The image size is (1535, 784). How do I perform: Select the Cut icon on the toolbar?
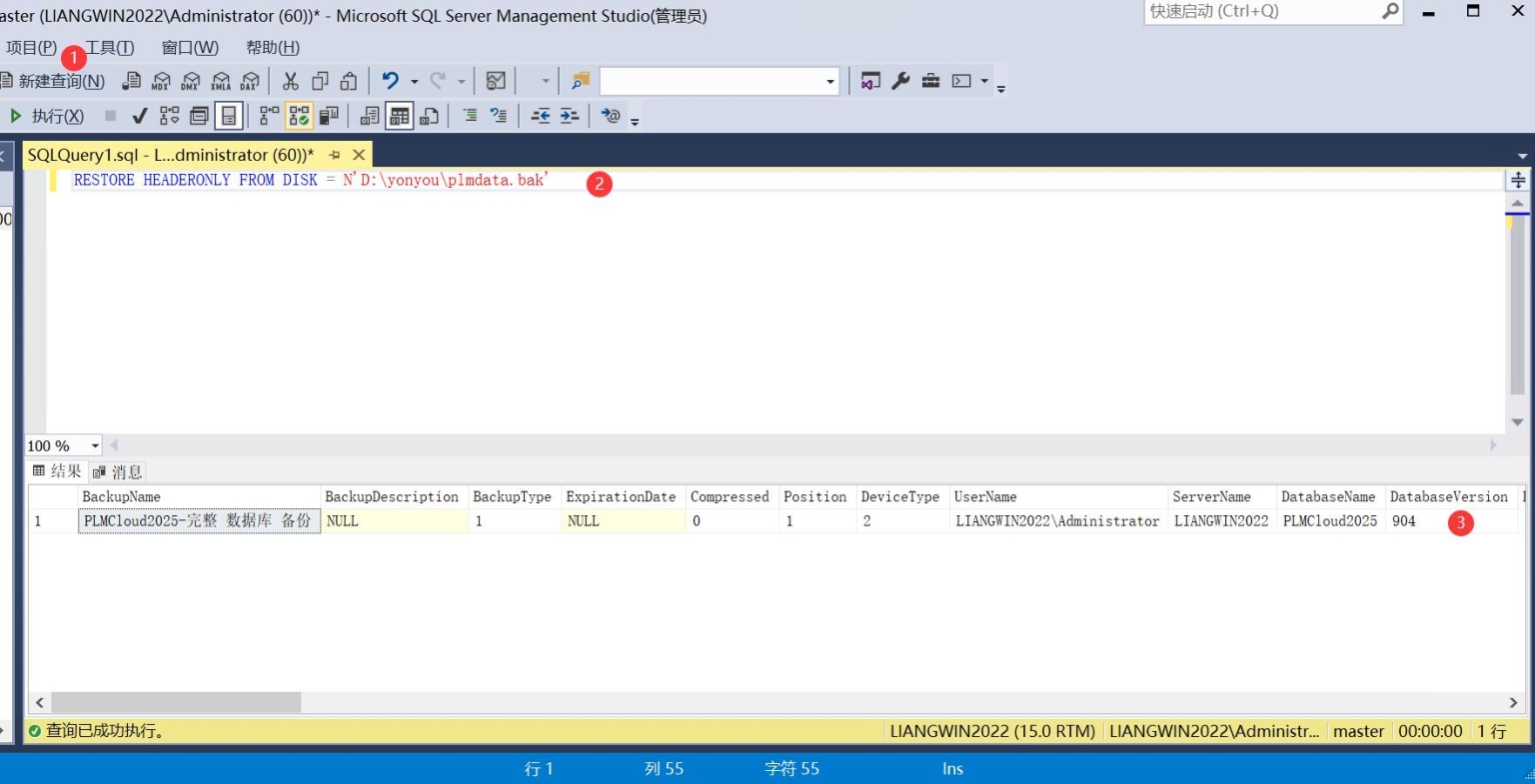[x=291, y=81]
